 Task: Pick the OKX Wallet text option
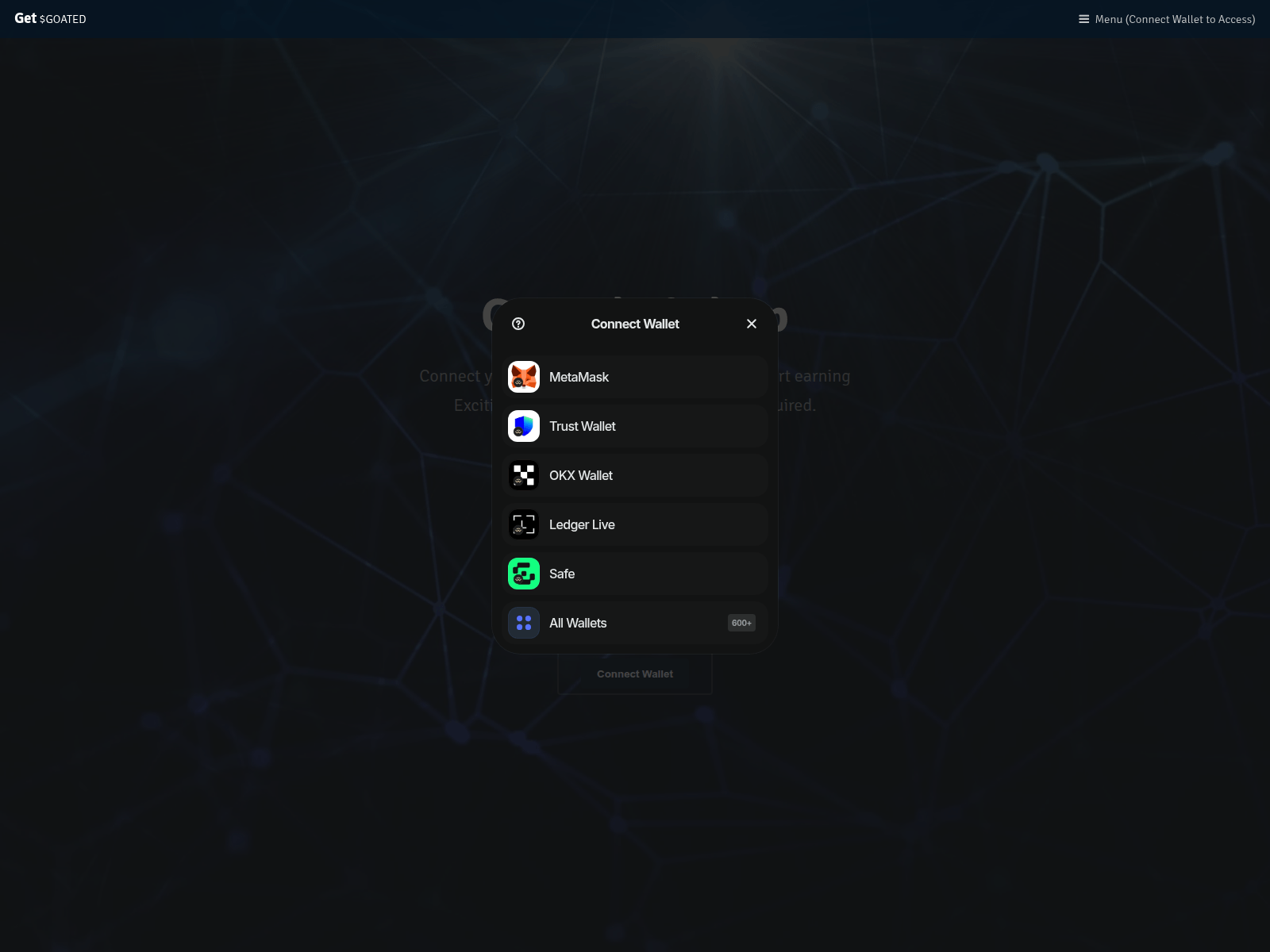(x=580, y=475)
